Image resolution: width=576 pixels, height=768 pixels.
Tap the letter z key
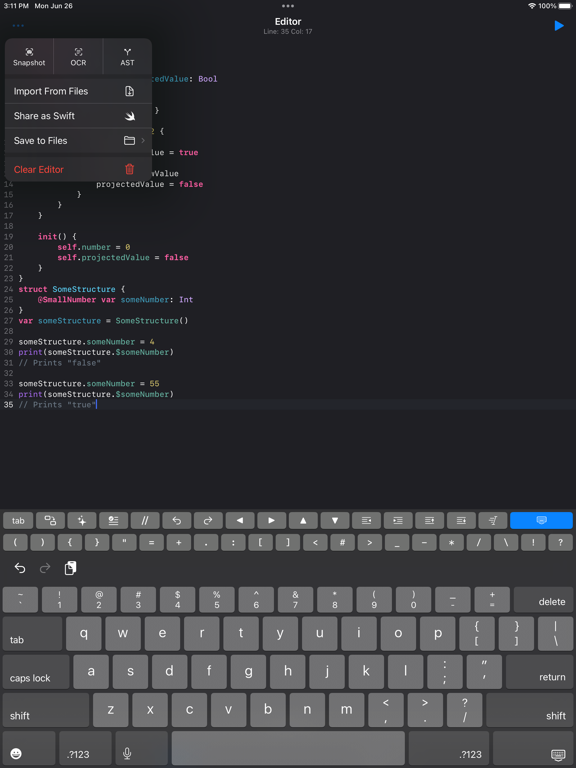tap(111, 710)
